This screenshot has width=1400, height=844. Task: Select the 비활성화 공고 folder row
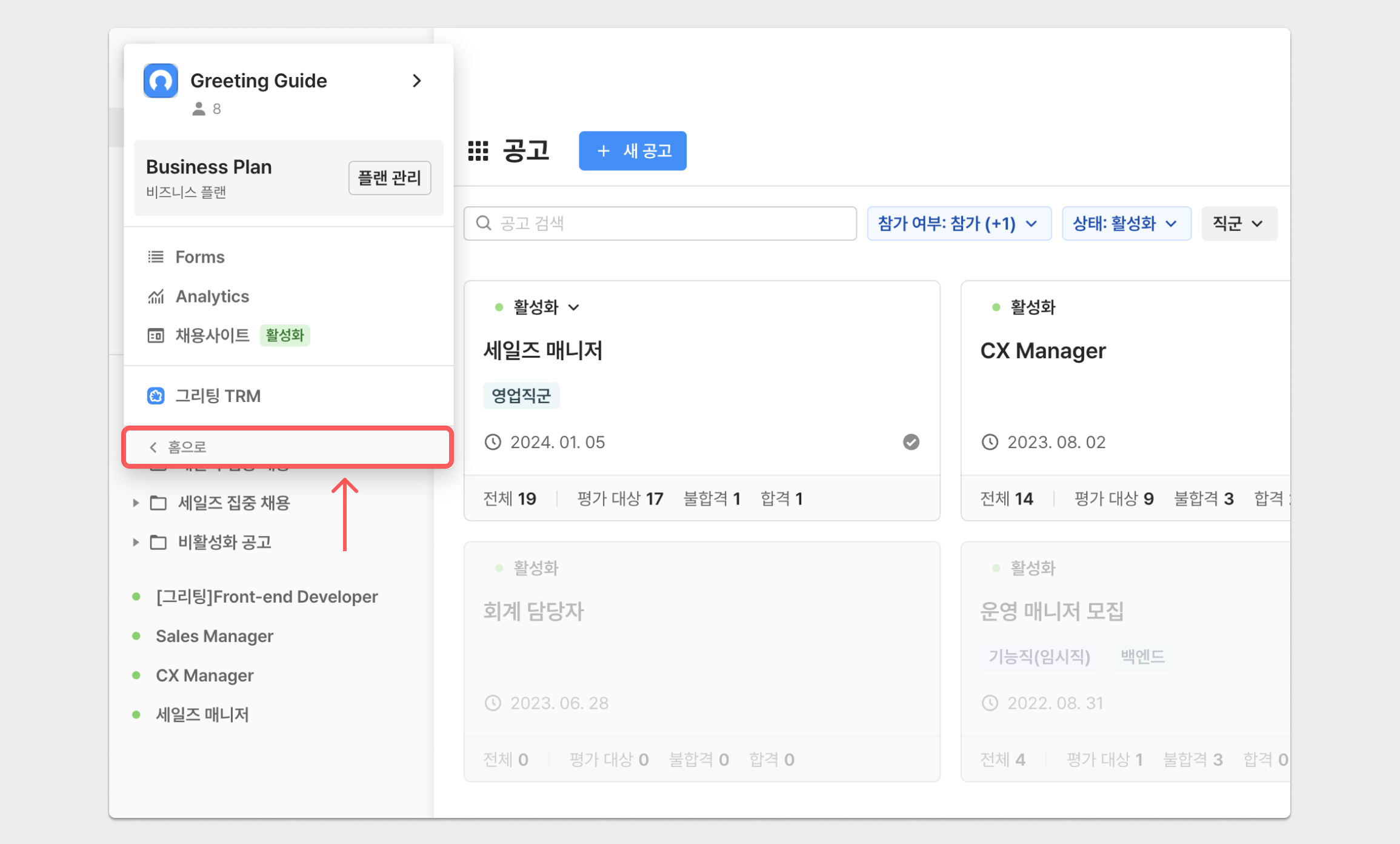pyautogui.click(x=272, y=542)
